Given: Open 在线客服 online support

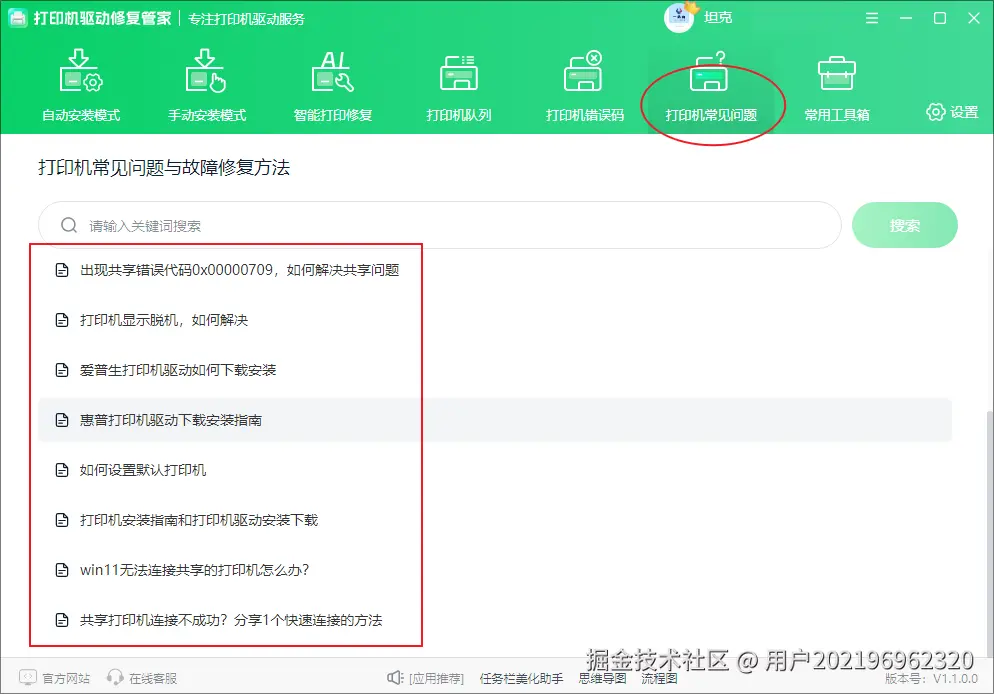Looking at the screenshot, I should point(142,678).
